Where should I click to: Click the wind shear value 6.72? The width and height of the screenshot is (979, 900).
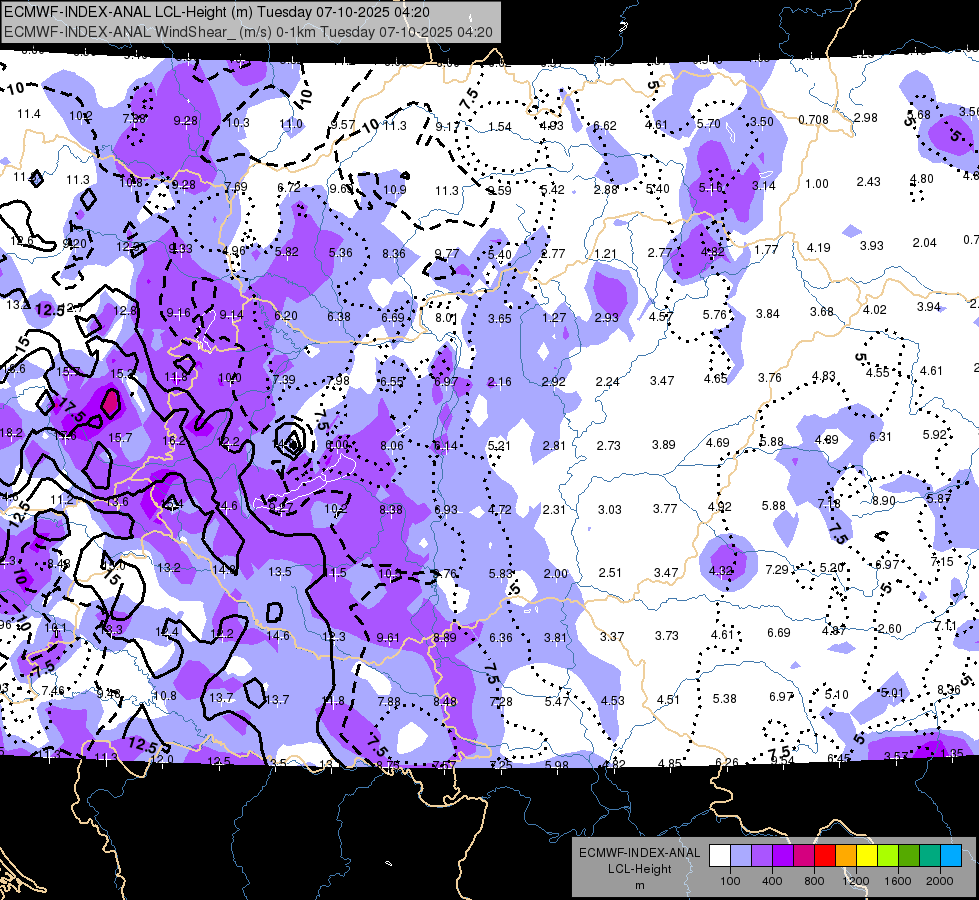click(288, 187)
